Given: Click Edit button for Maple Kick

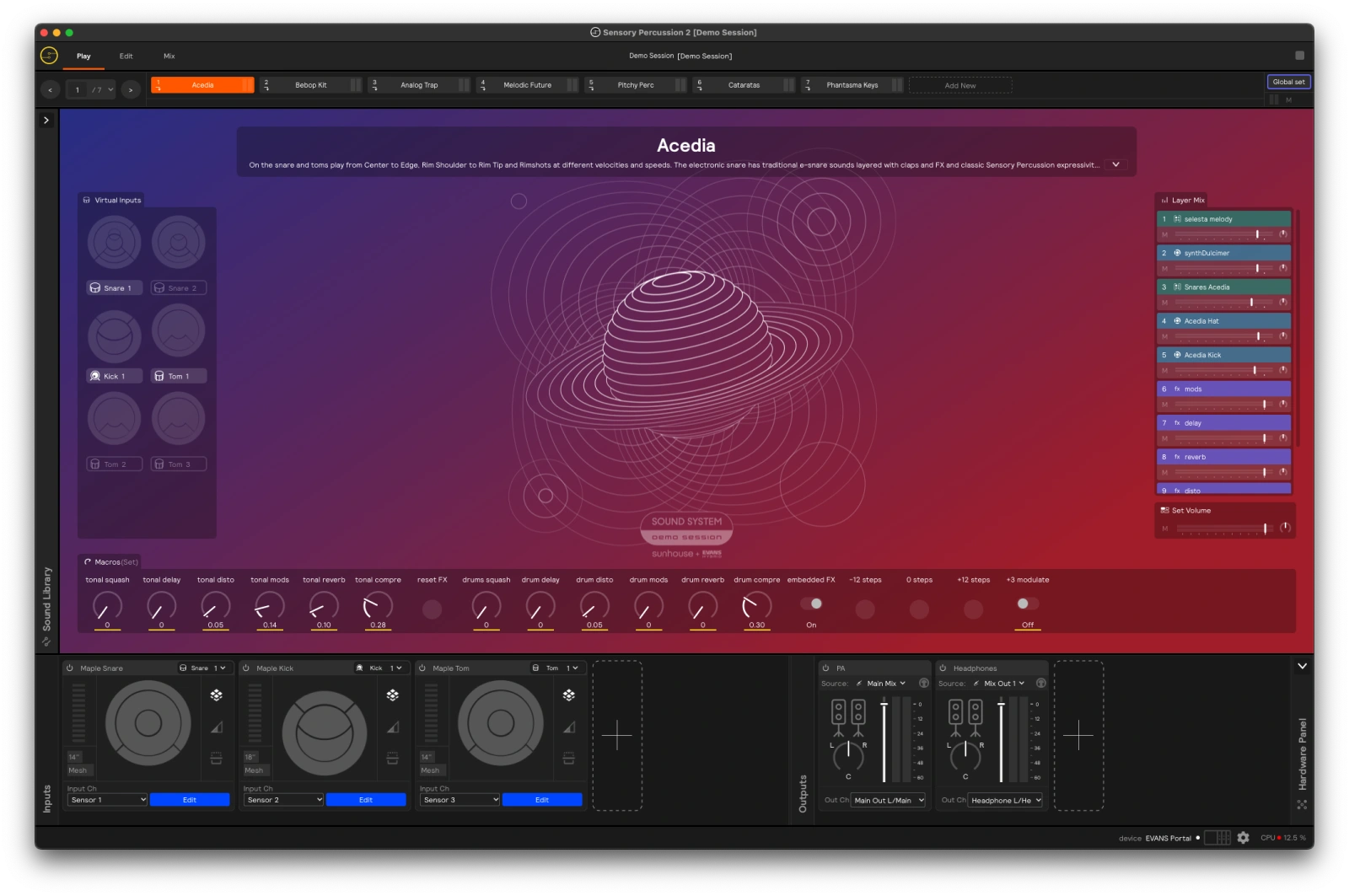Looking at the screenshot, I should (366, 800).
